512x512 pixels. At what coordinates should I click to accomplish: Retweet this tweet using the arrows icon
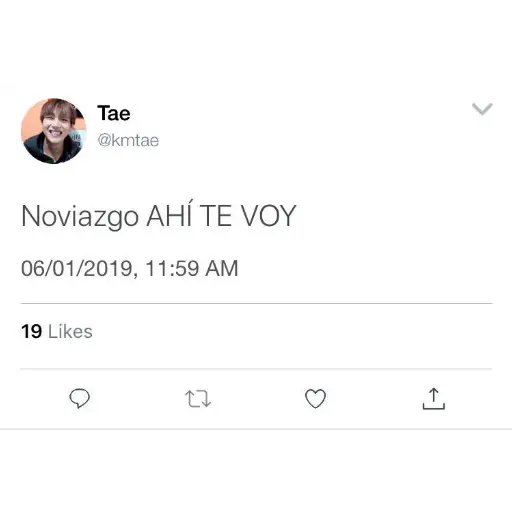coord(198,398)
